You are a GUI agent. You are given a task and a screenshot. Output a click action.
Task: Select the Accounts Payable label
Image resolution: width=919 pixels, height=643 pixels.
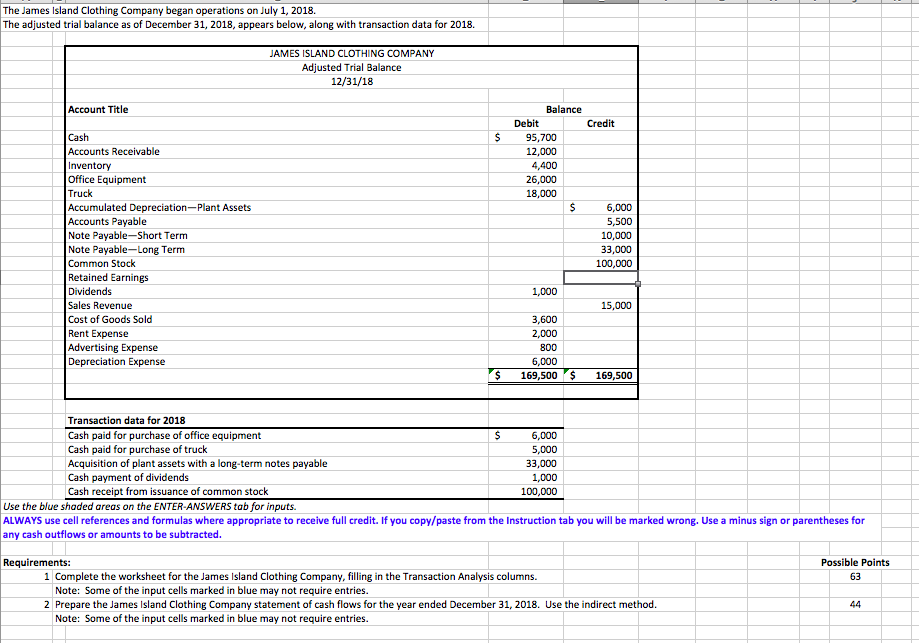[107, 222]
